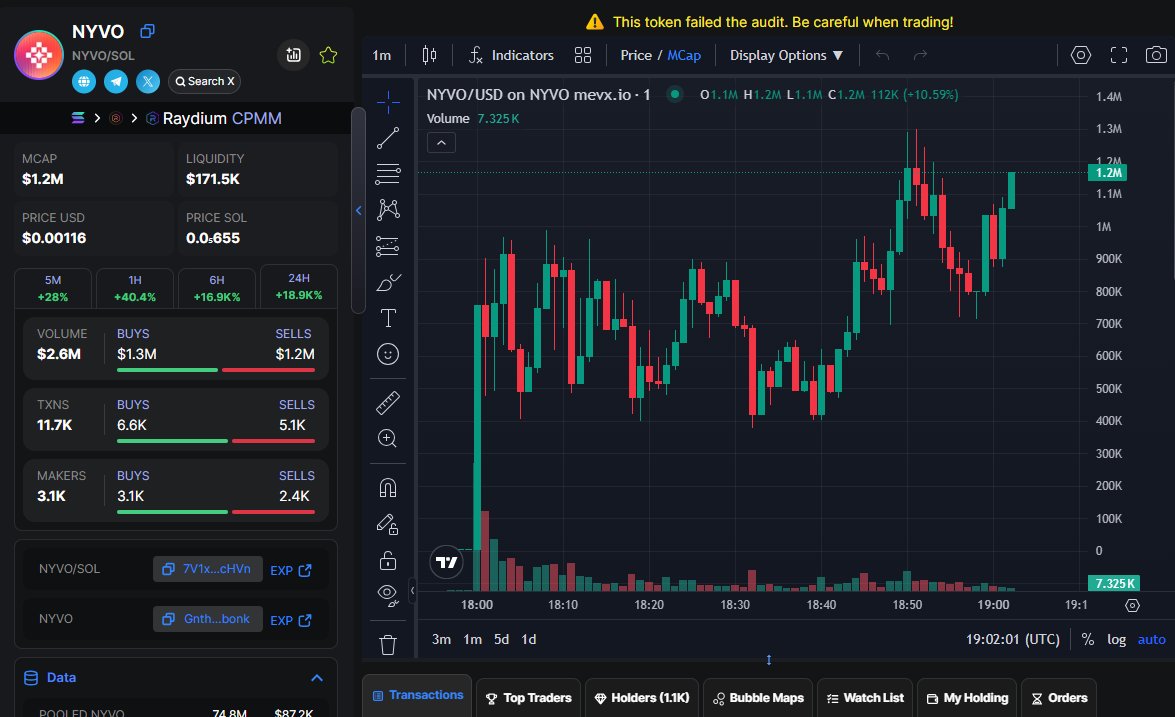Click the Search X button

205,81
